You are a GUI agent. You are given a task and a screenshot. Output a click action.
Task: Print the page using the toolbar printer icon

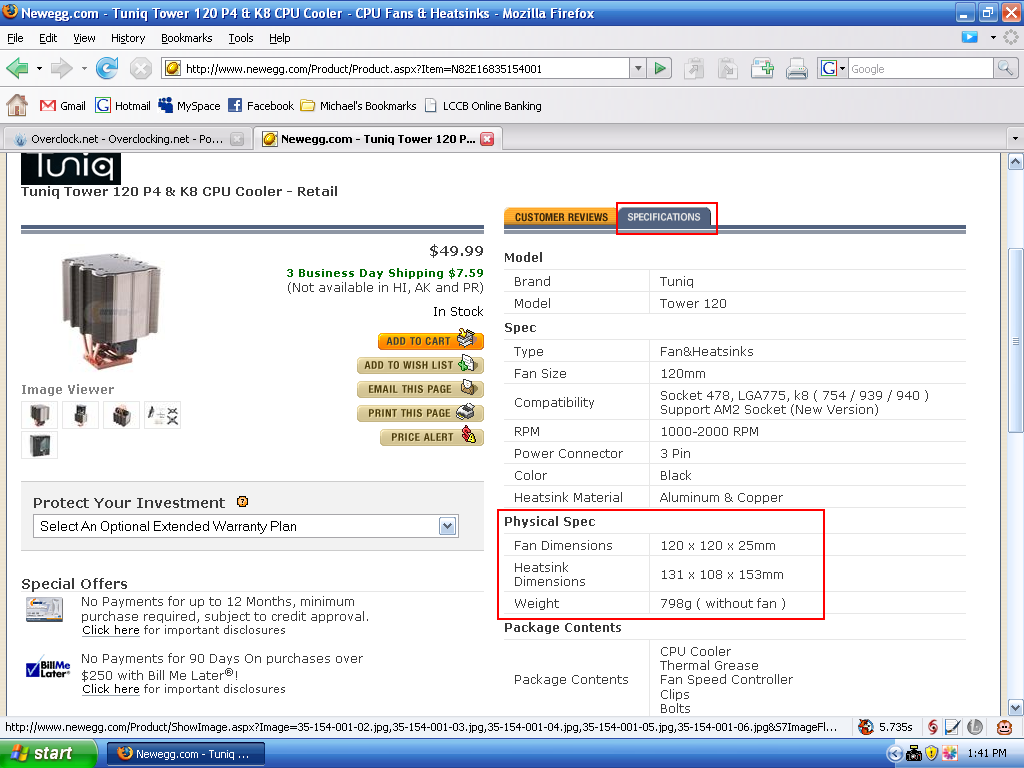(797, 68)
